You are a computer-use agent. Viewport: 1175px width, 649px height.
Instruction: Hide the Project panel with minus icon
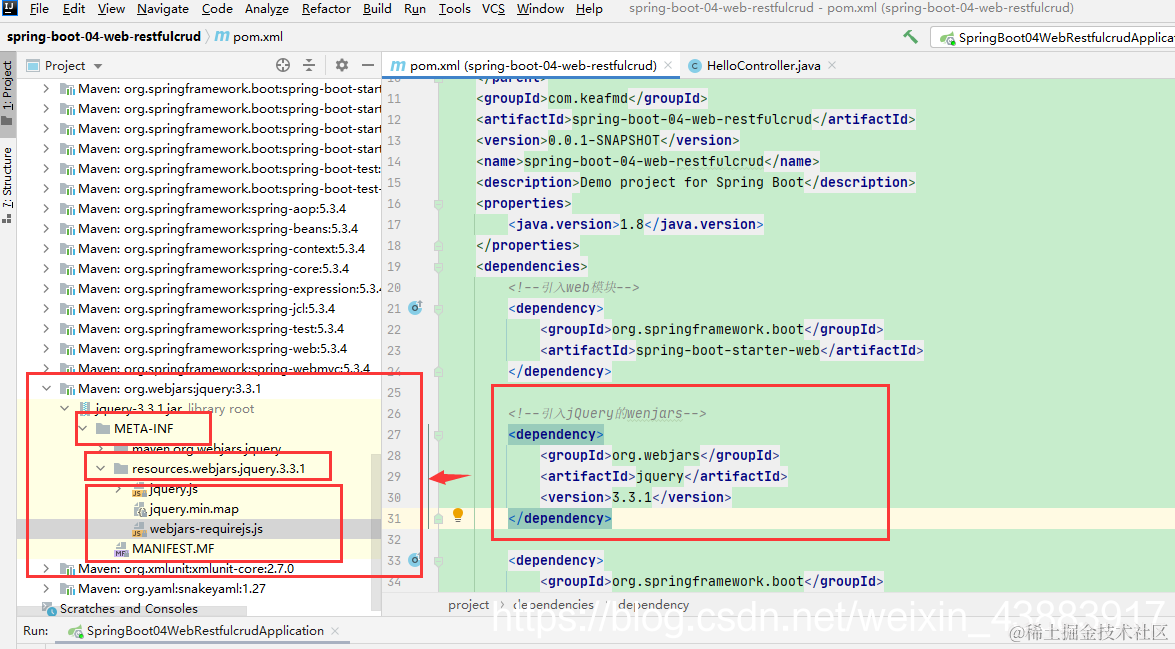368,65
